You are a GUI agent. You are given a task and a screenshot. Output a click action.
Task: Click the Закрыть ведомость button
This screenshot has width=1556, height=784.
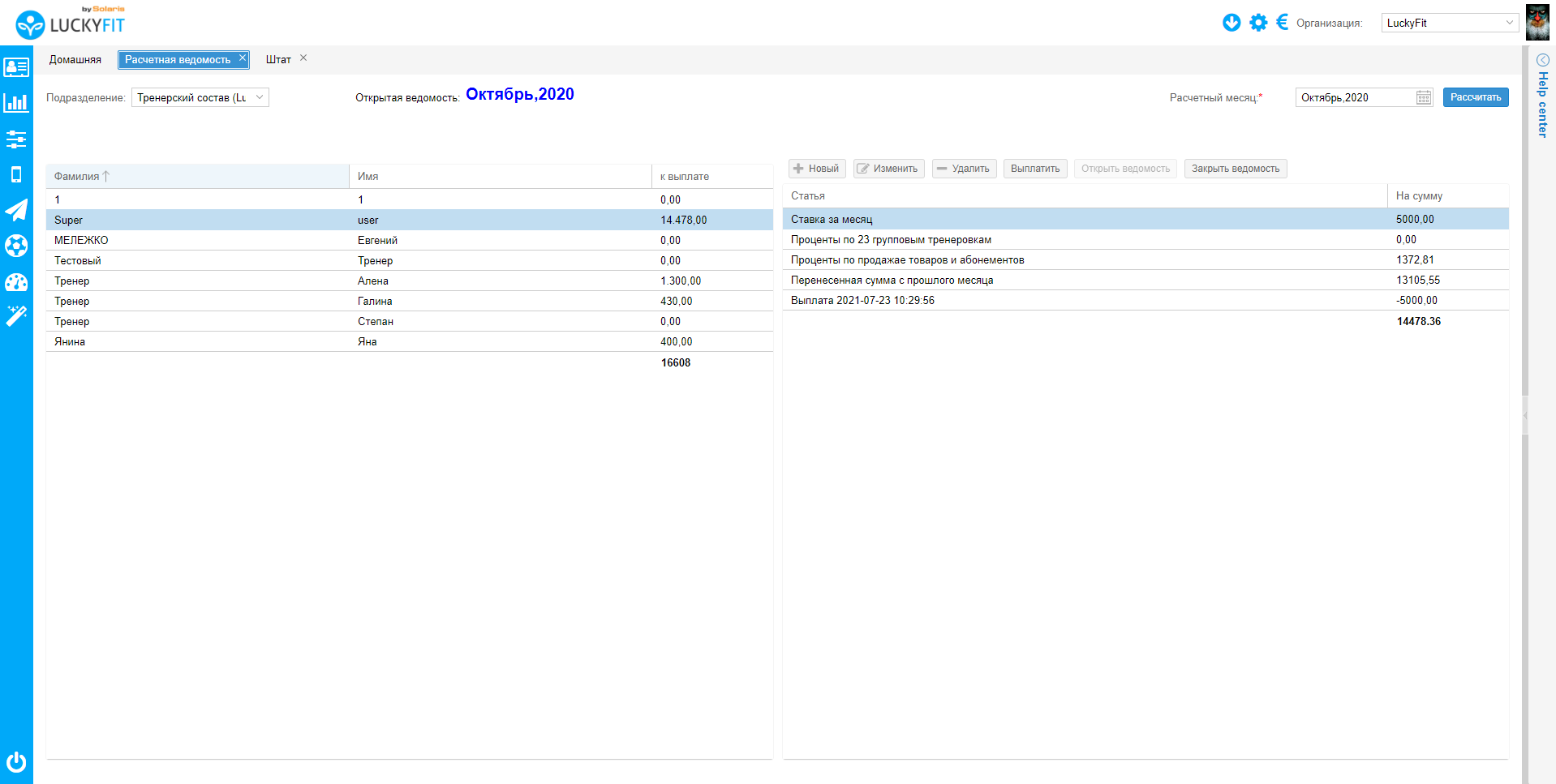[x=1236, y=169]
